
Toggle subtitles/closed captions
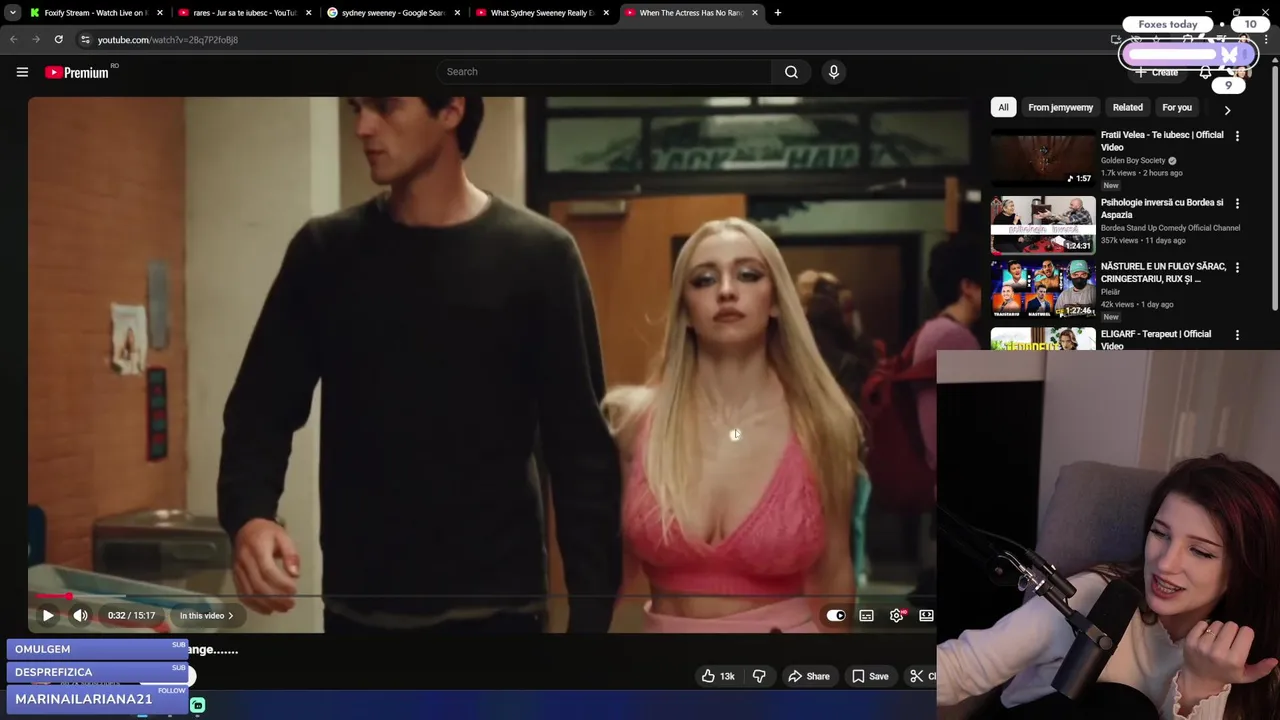[866, 616]
